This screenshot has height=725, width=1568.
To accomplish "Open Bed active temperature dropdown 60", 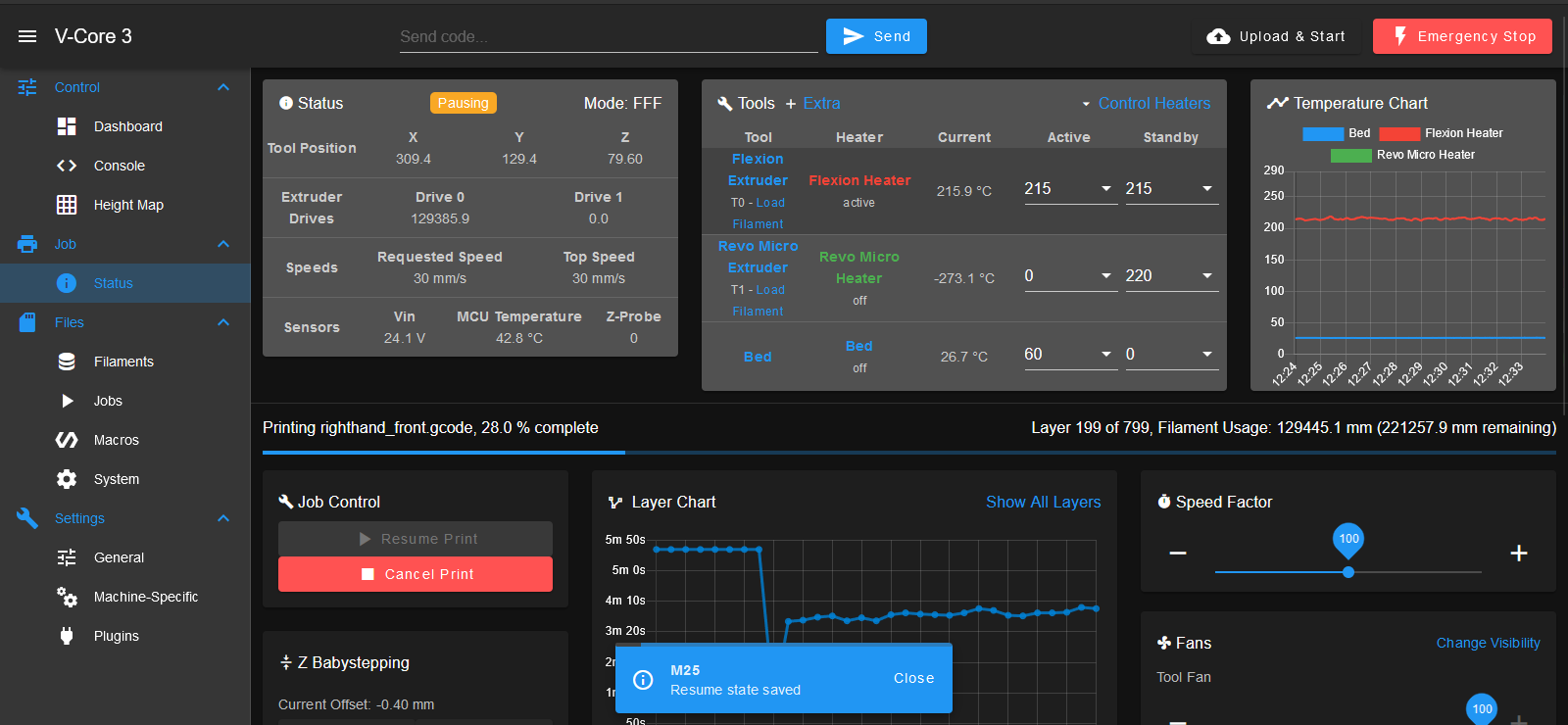I will (1106, 355).
